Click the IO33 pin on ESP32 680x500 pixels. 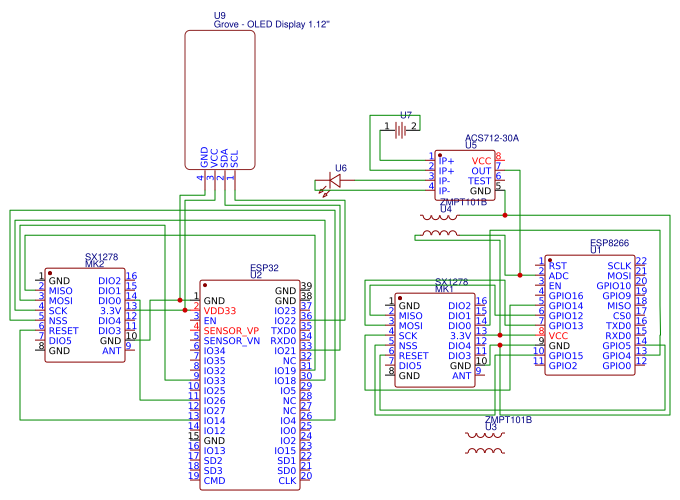[x=214, y=380]
